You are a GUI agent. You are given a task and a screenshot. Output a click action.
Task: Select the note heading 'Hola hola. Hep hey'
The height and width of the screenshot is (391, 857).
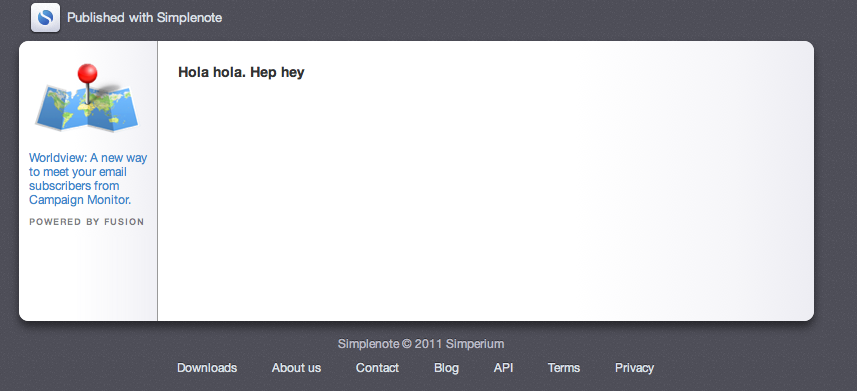pyautogui.click(x=241, y=72)
